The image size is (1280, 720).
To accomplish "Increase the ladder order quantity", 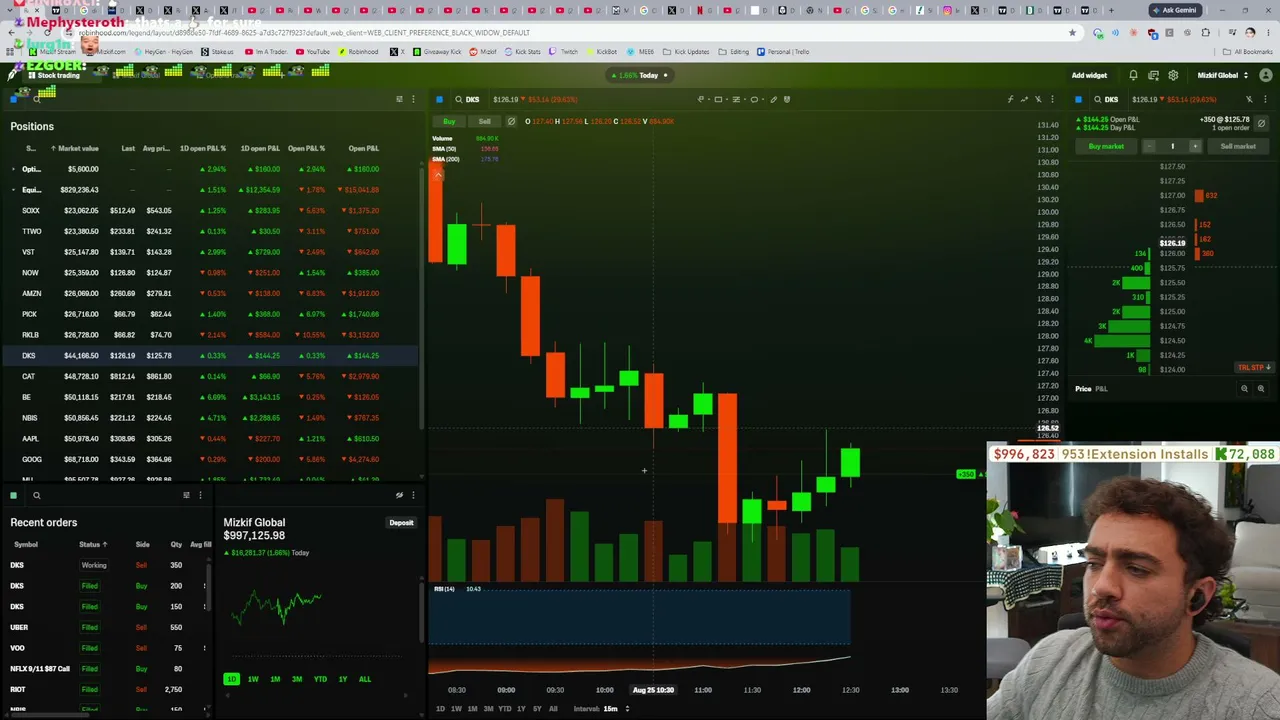I will click(x=1194, y=146).
